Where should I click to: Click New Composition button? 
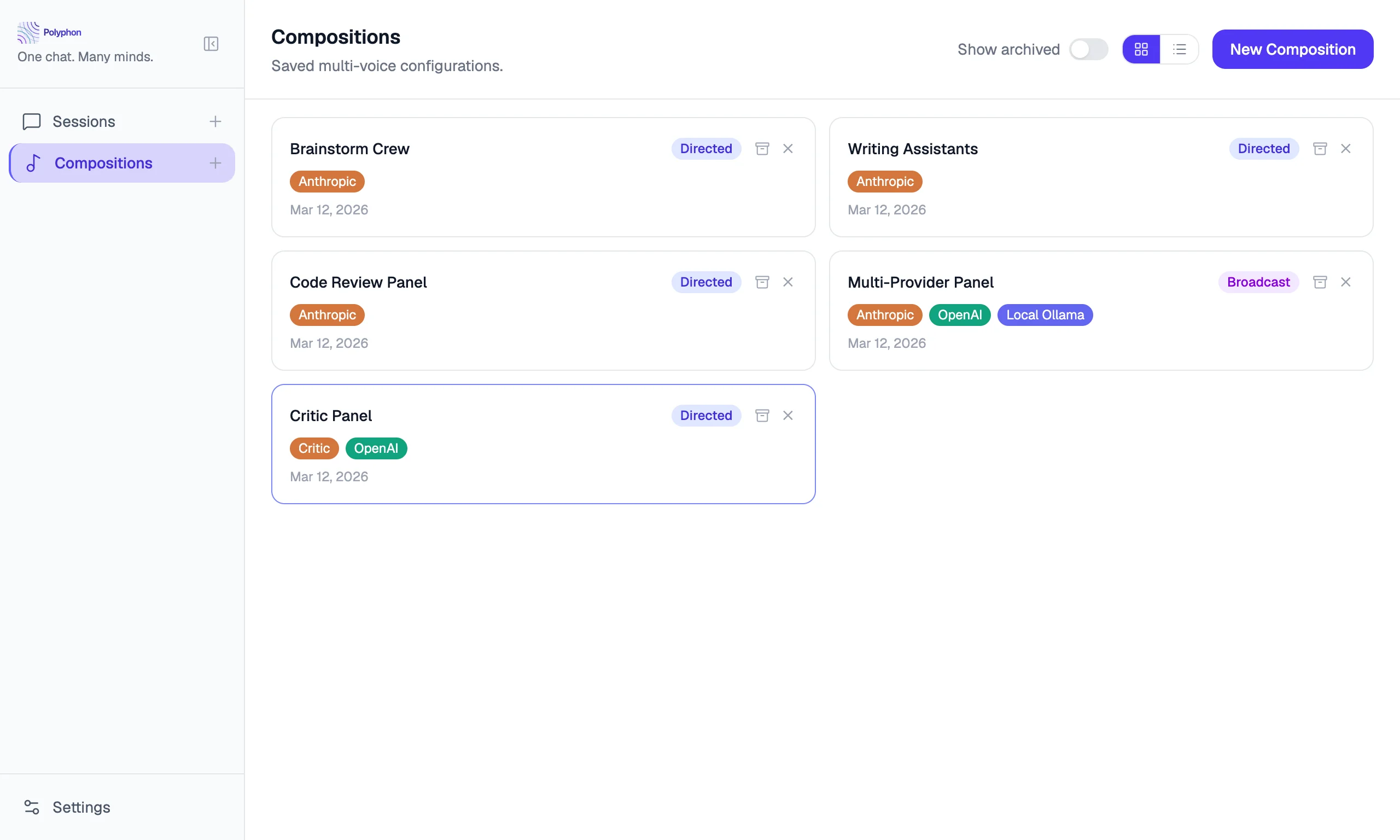[x=1292, y=49]
